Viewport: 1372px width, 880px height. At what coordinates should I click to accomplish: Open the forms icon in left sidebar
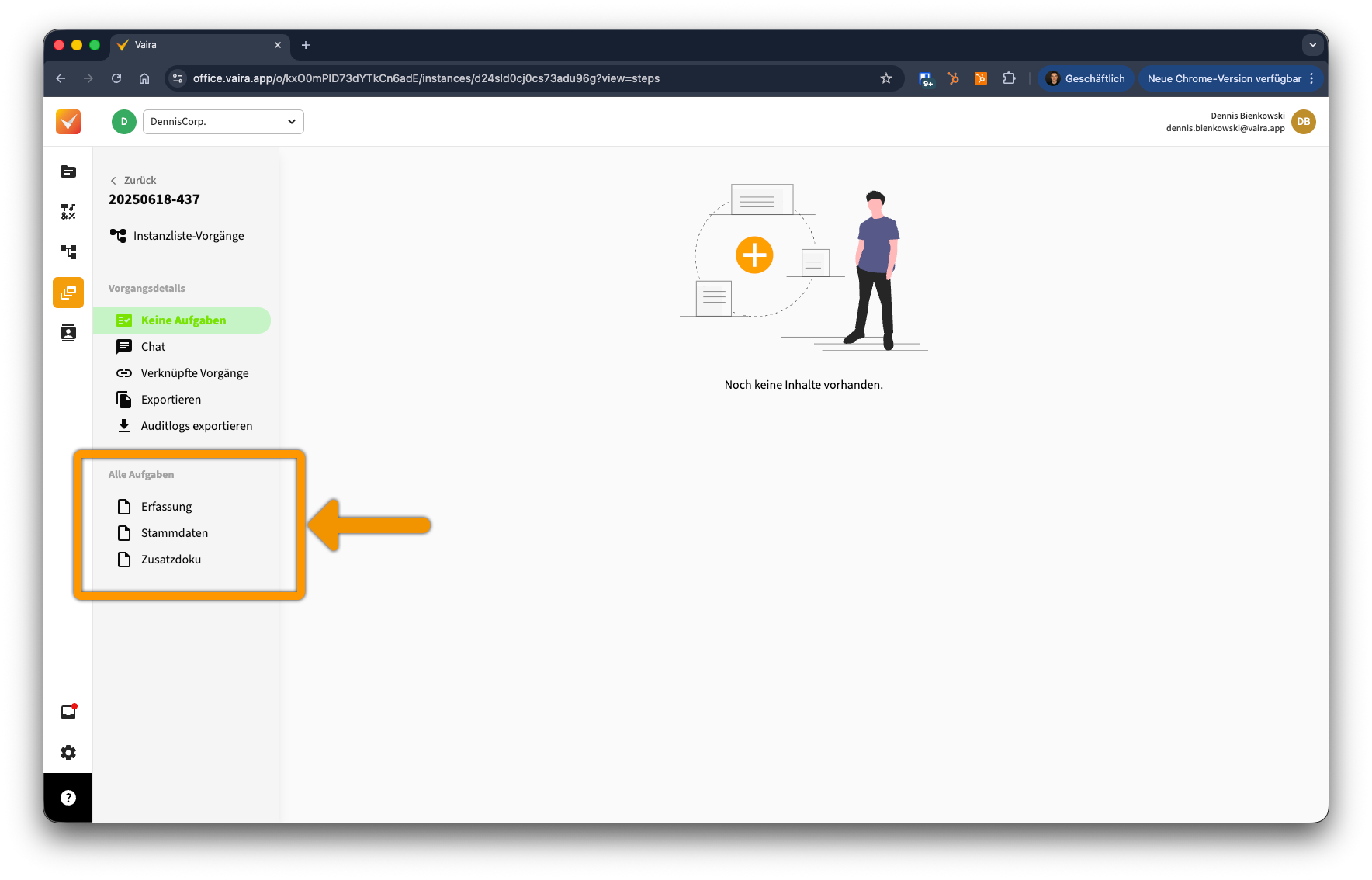pos(68,212)
